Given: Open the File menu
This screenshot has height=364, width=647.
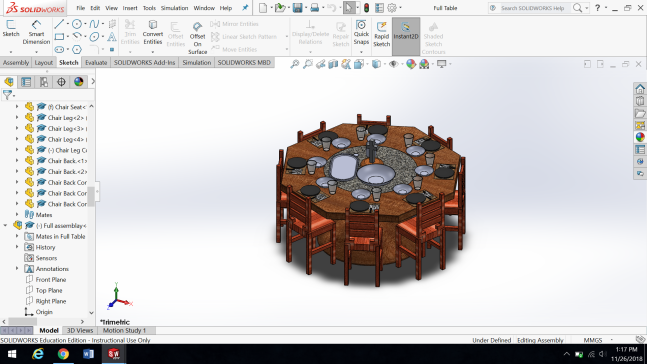Looking at the screenshot, I should pyautogui.click(x=80, y=8).
